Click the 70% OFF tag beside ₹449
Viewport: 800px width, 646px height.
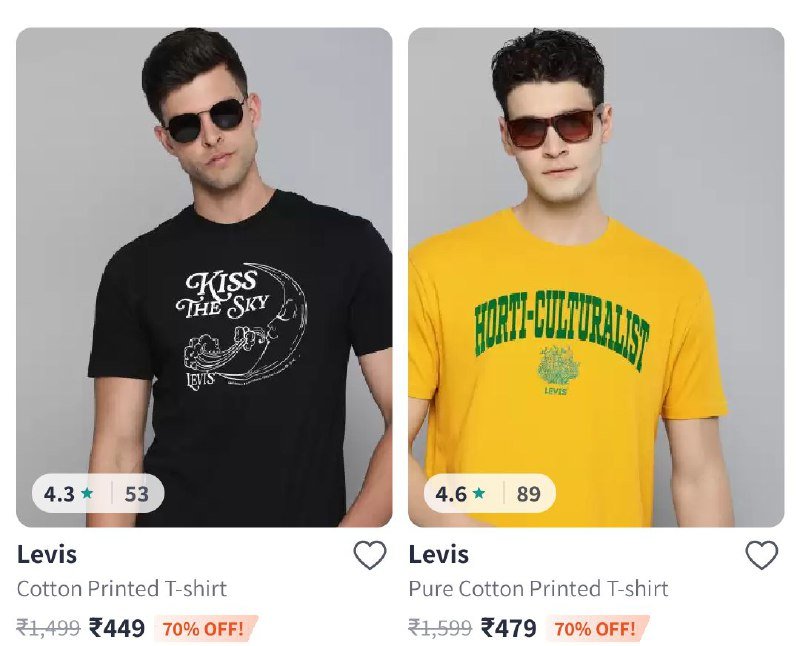(204, 629)
